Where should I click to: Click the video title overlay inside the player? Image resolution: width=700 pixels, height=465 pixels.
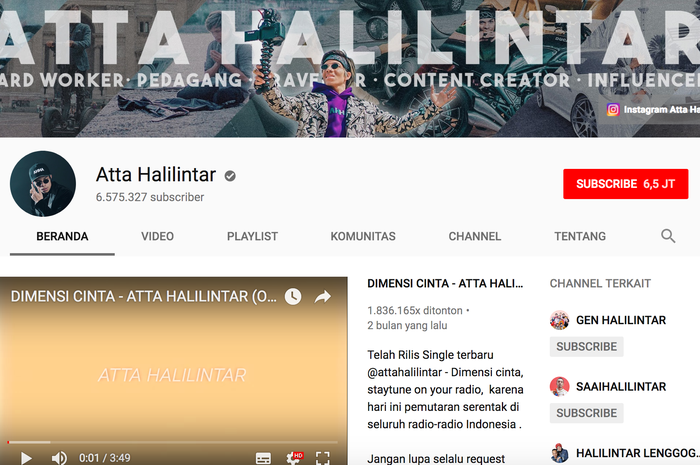coord(144,296)
